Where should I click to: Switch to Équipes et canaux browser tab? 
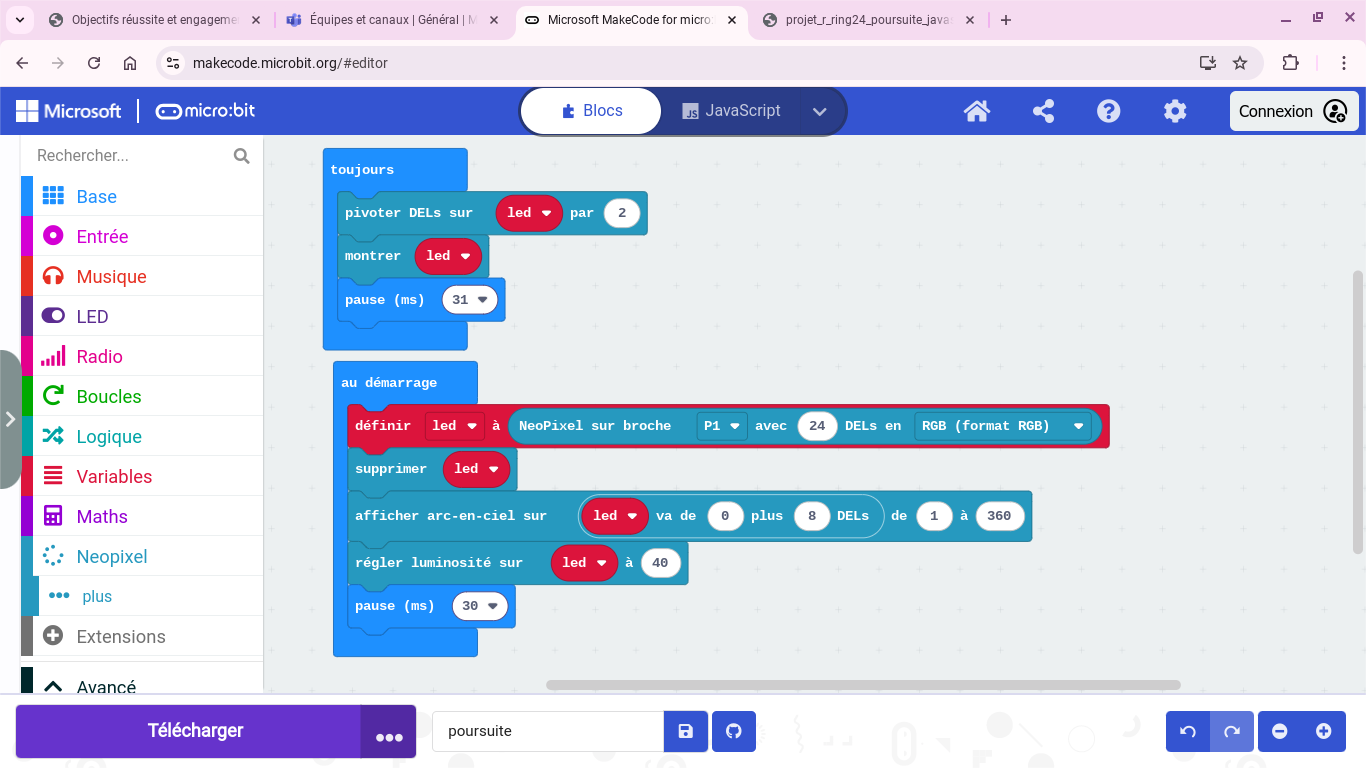[x=392, y=20]
